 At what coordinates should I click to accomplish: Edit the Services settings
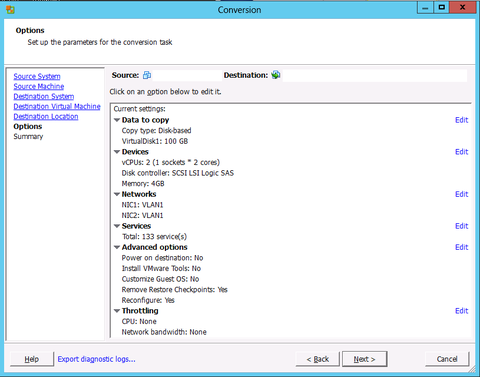pyautogui.click(x=462, y=226)
